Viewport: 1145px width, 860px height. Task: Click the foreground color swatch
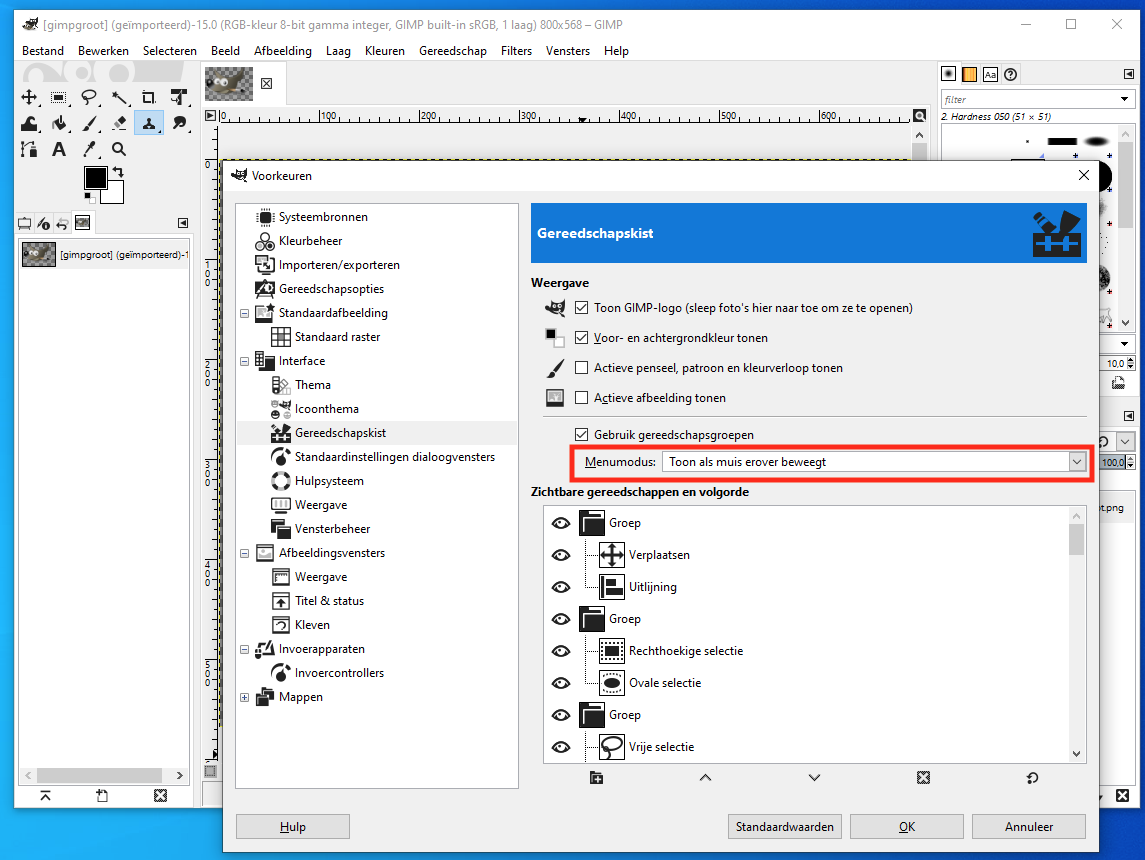pyautogui.click(x=95, y=178)
